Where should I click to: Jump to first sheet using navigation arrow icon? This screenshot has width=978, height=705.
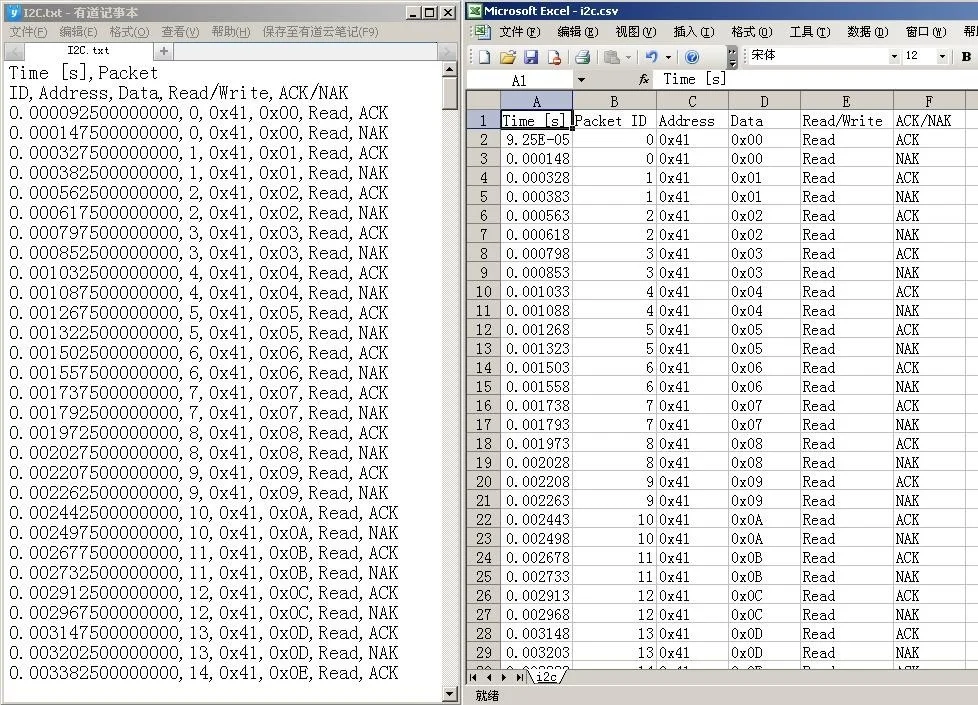(475, 677)
